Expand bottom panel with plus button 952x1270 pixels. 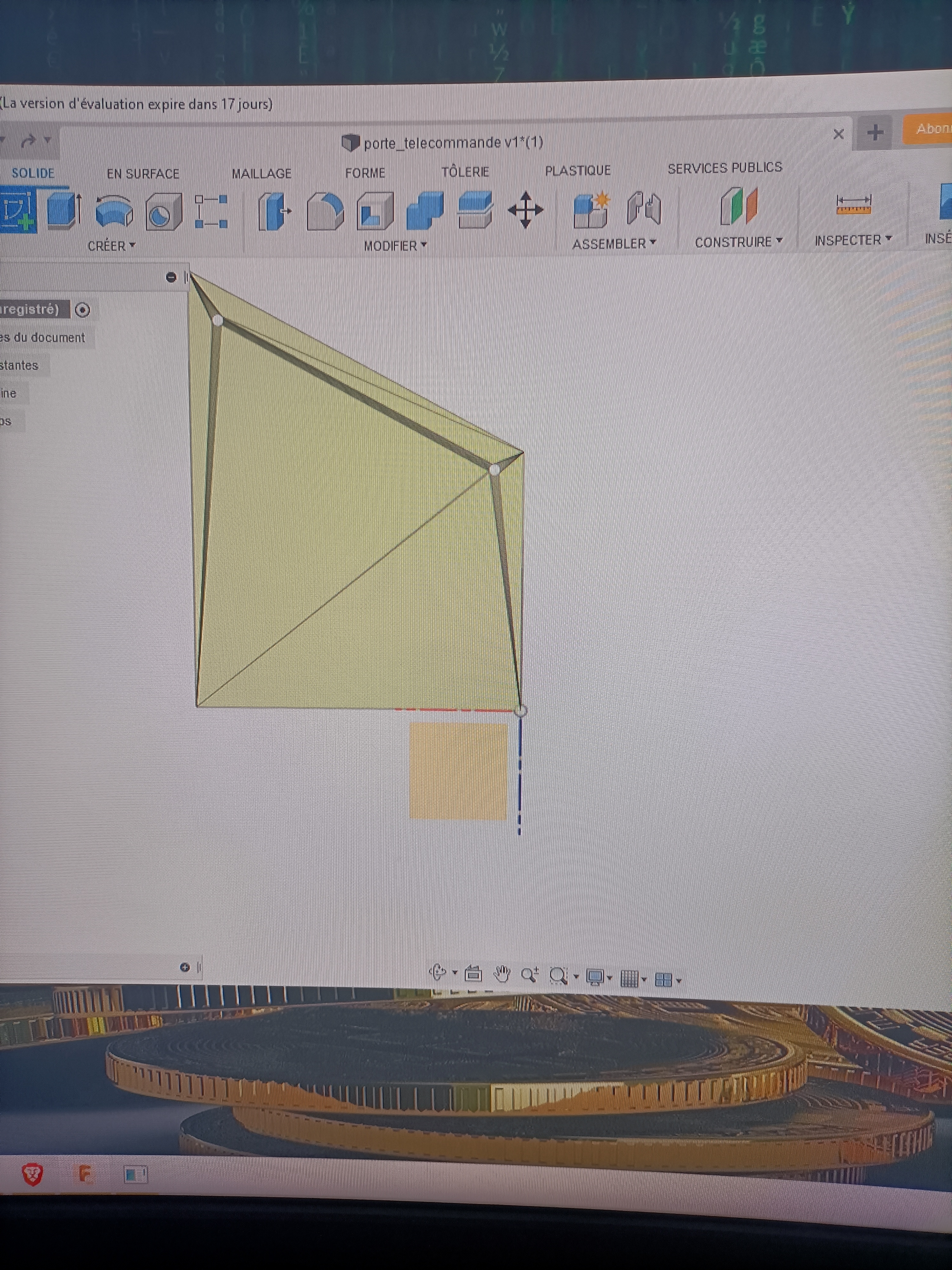coord(185,967)
